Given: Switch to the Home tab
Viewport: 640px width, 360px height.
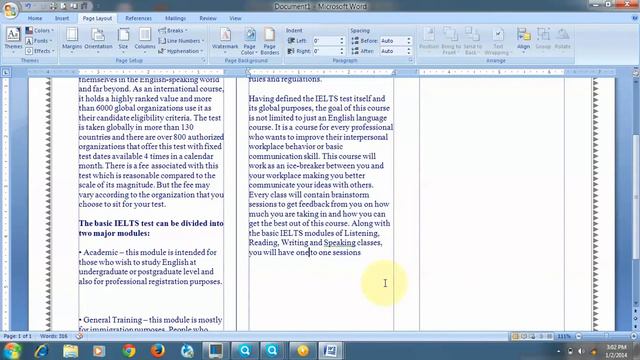Looking at the screenshot, I should pos(35,18).
